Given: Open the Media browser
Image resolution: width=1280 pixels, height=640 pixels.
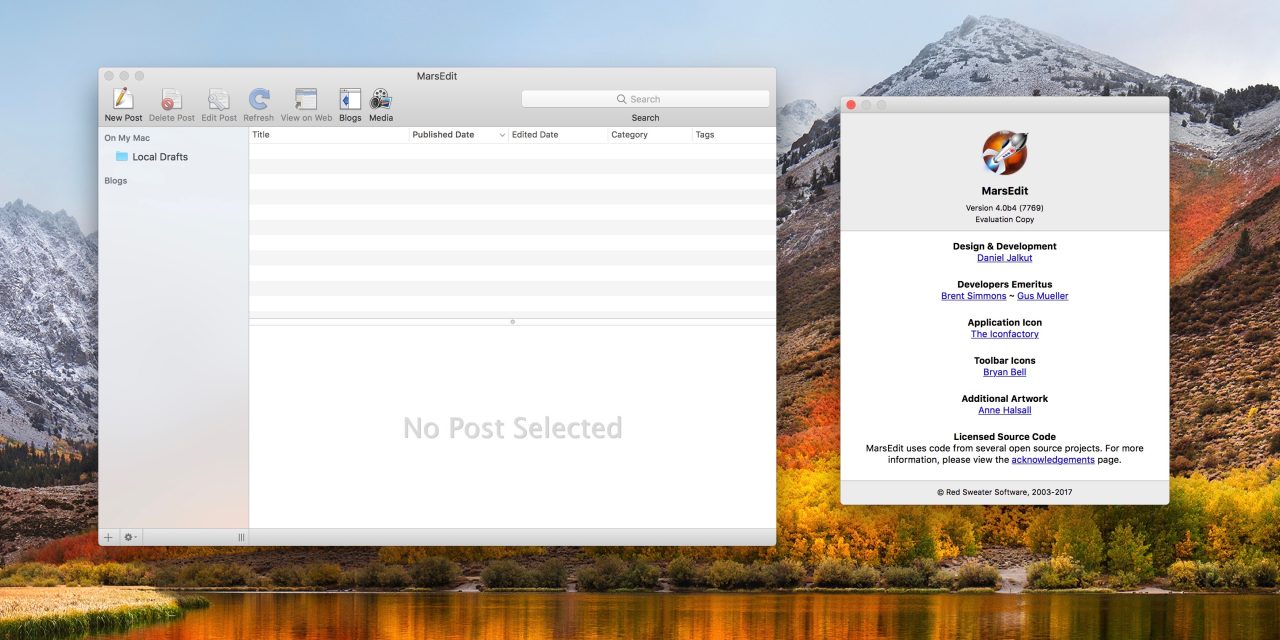Looking at the screenshot, I should 380,100.
